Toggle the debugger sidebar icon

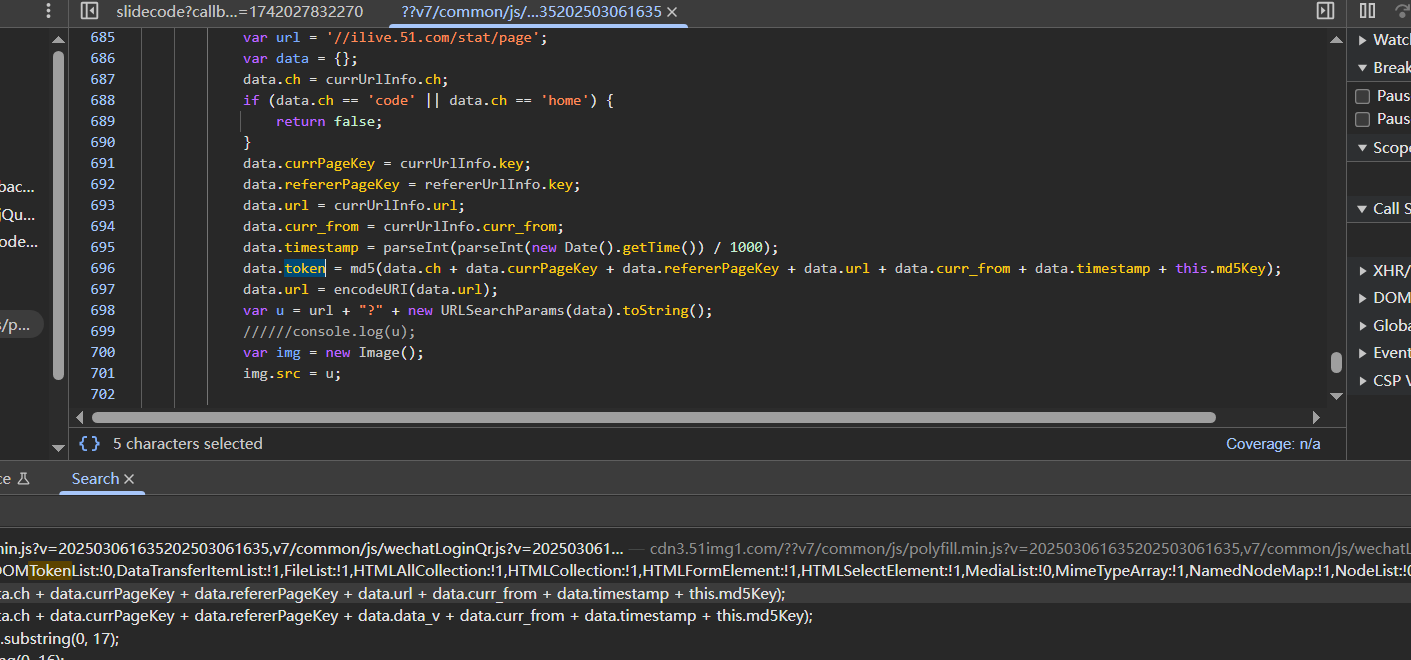pos(1325,12)
